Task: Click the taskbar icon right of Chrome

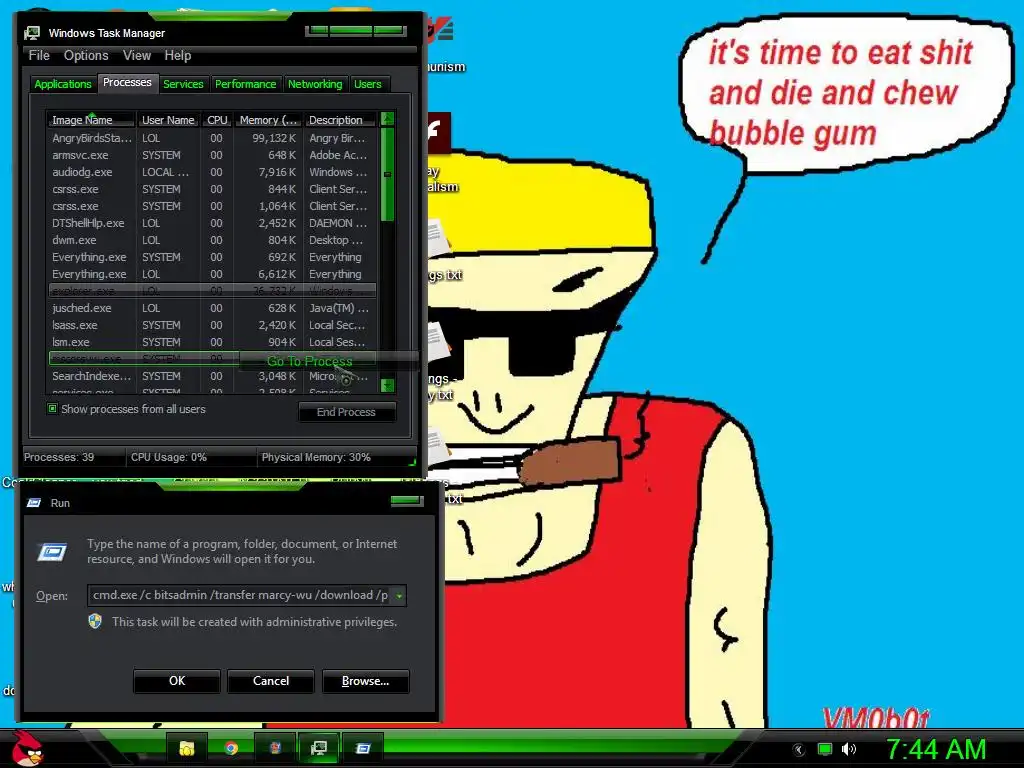Action: (x=275, y=748)
